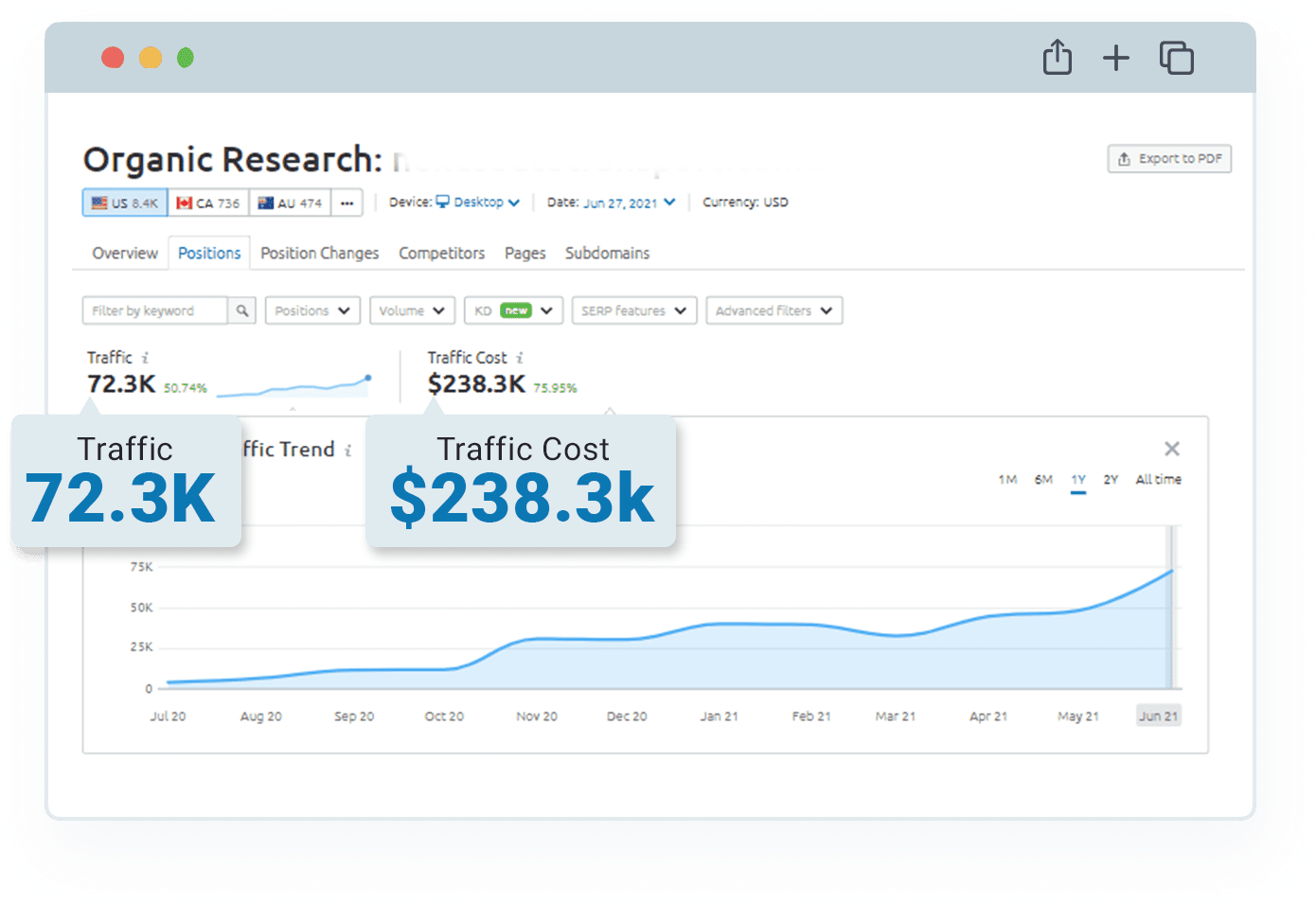
Task: Click the browser share icon
Action: coord(1057,57)
